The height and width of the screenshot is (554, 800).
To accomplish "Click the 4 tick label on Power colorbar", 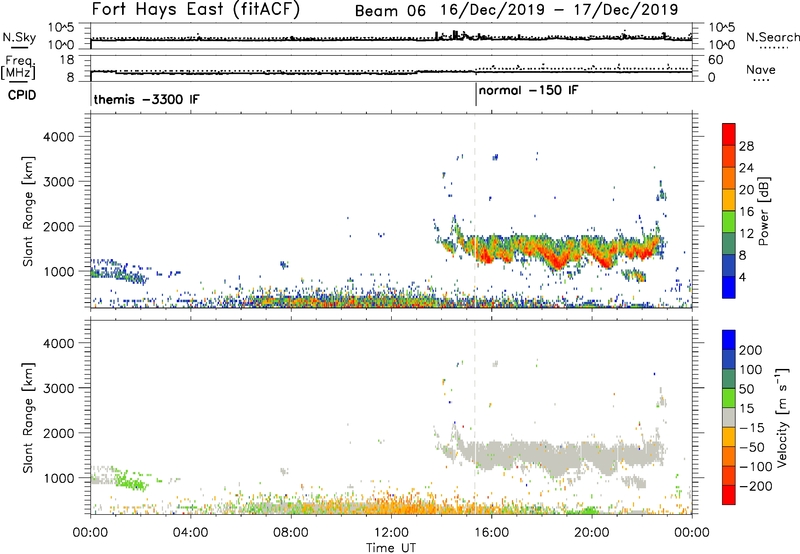I will [743, 277].
